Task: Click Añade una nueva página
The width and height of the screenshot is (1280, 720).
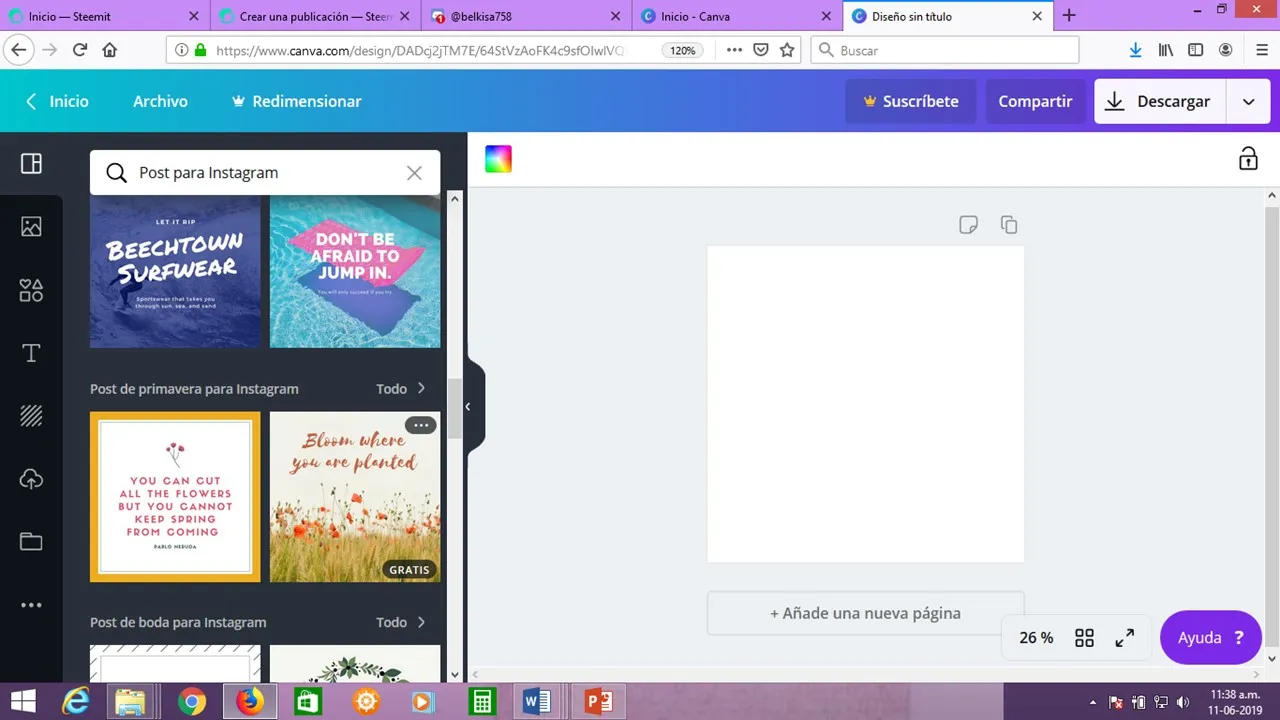Action: (x=865, y=613)
